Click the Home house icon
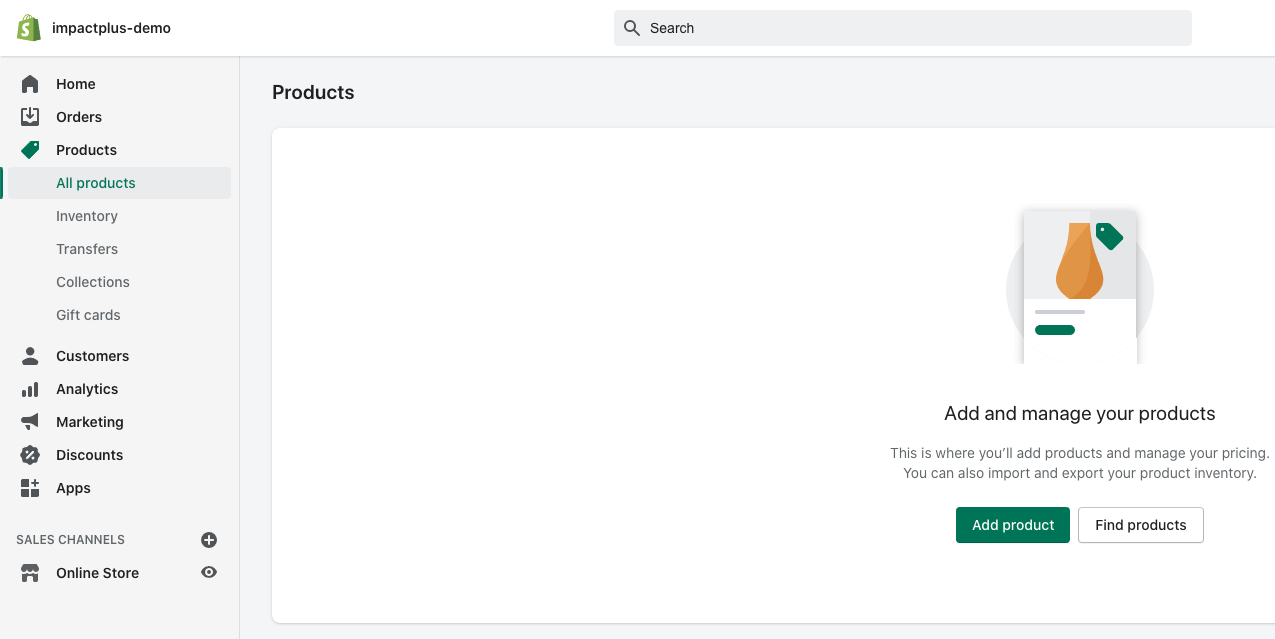 tap(30, 84)
